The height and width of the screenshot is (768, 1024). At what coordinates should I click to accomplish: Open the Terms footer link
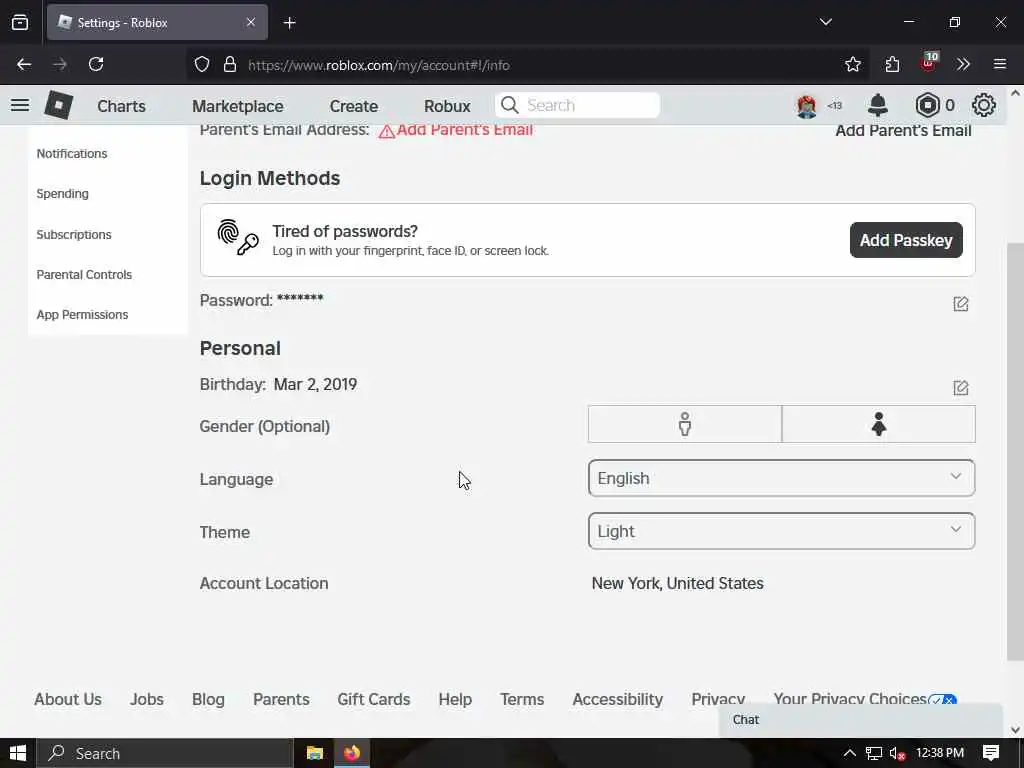522,699
